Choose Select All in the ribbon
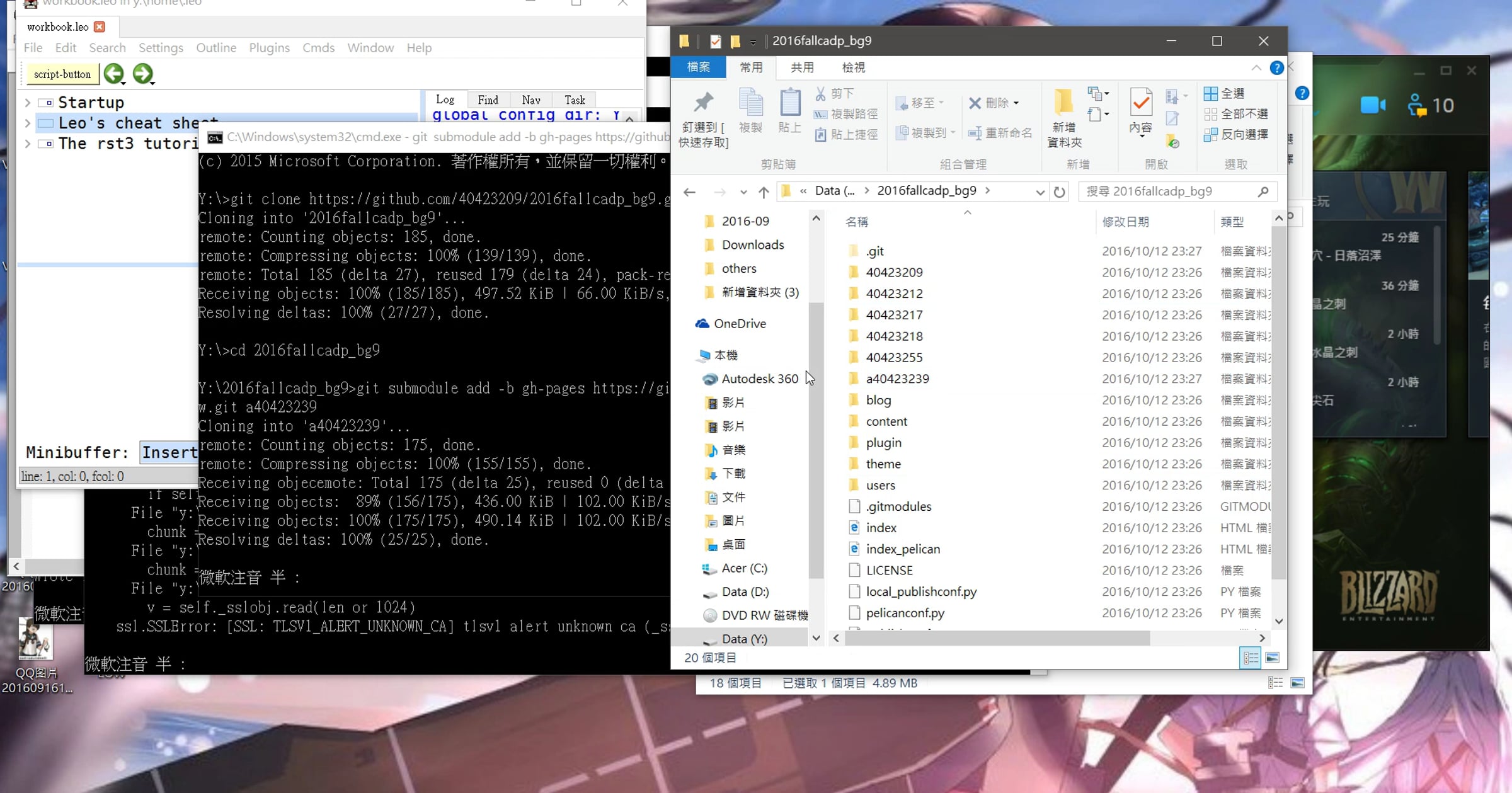Viewport: 1512px width, 793px height. pyautogui.click(x=1225, y=94)
